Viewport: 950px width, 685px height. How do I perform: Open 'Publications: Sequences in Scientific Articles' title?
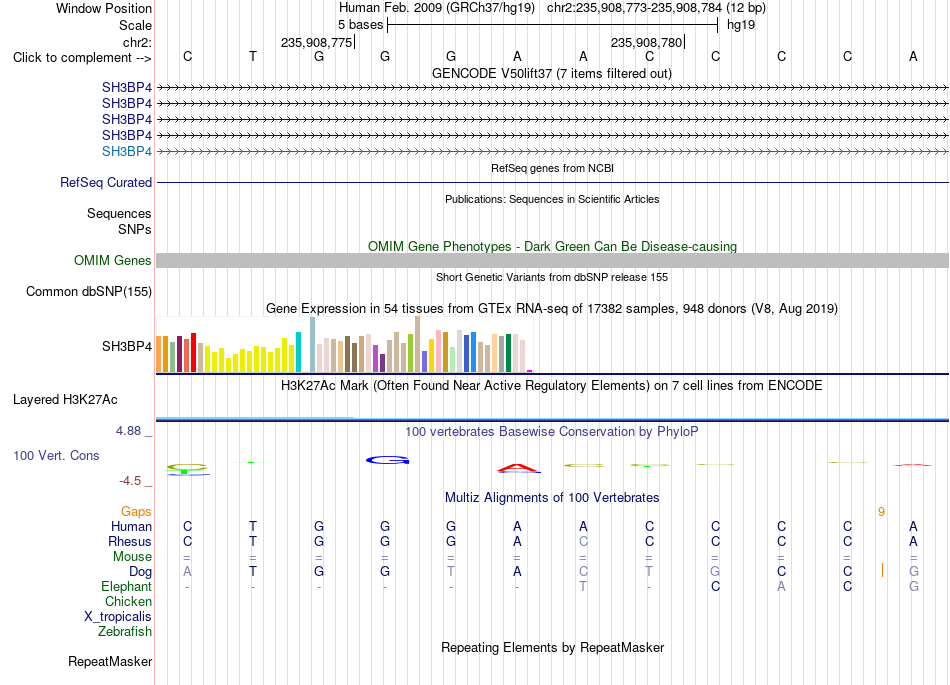(552, 199)
